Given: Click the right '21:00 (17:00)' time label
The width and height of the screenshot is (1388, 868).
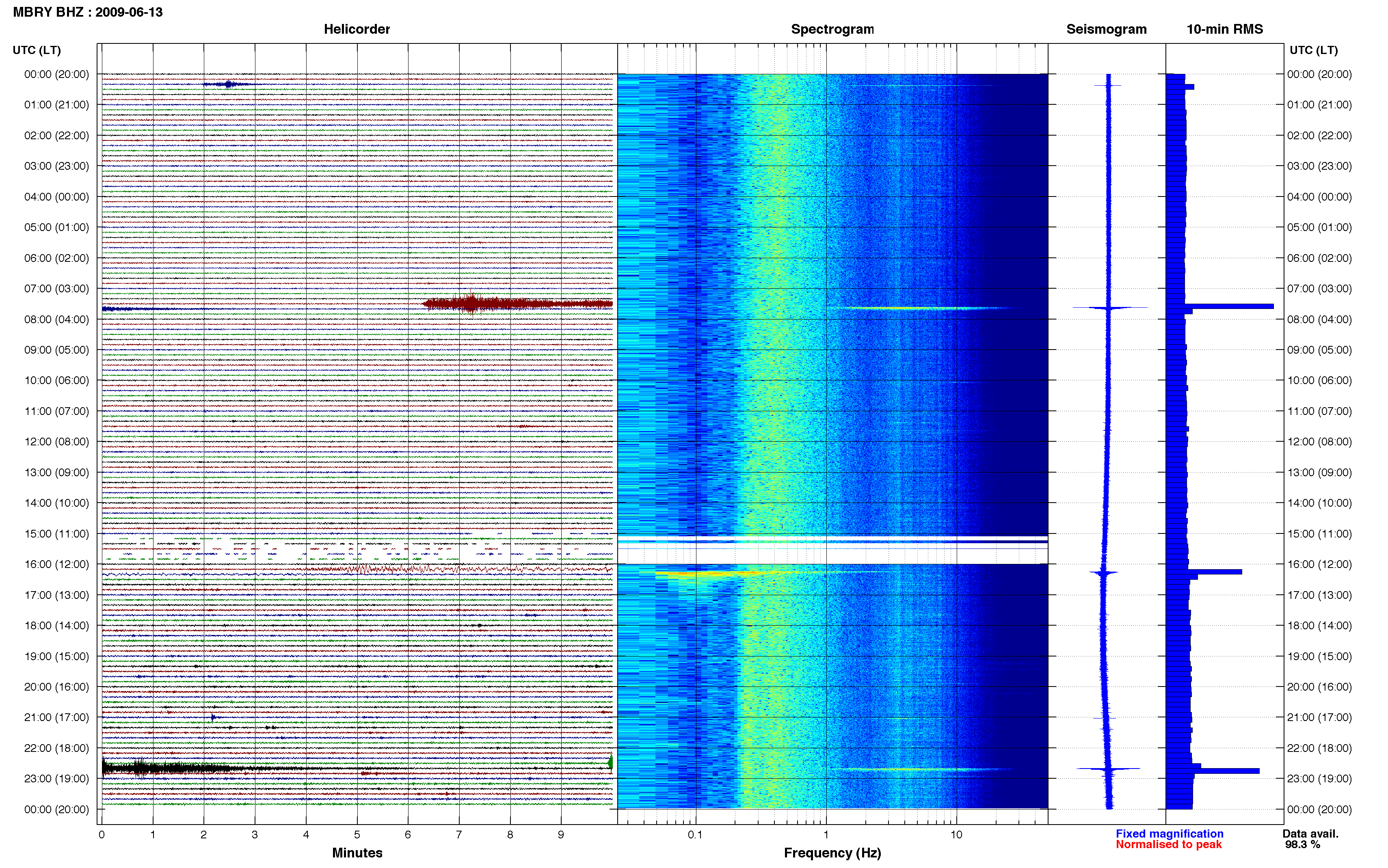Looking at the screenshot, I should tap(1319, 717).
